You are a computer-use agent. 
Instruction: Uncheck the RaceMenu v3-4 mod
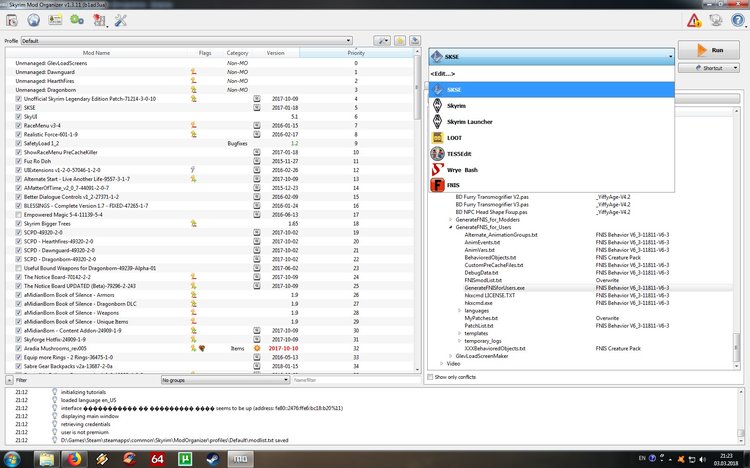(19, 125)
